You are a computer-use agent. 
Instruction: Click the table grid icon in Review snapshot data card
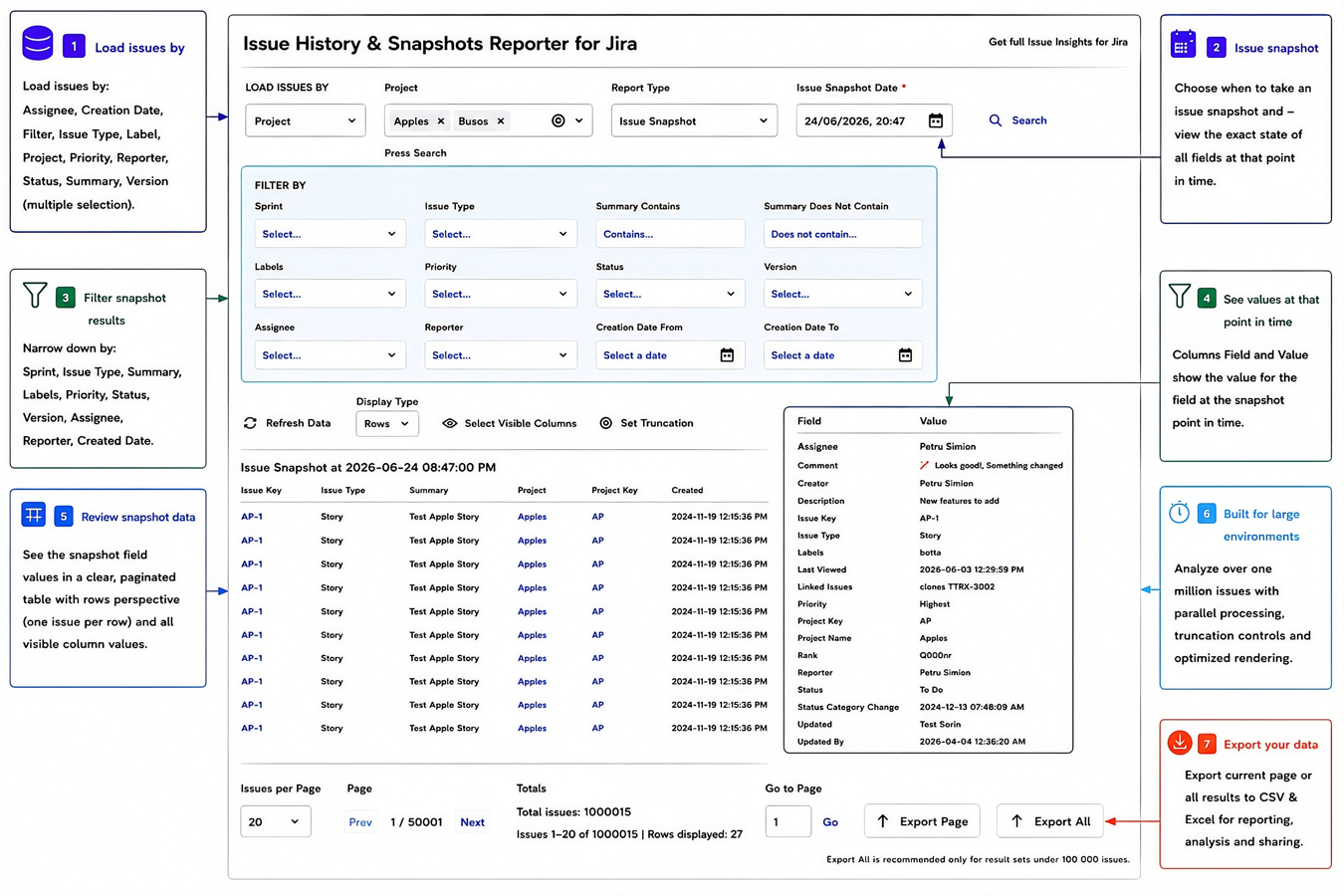(x=34, y=515)
